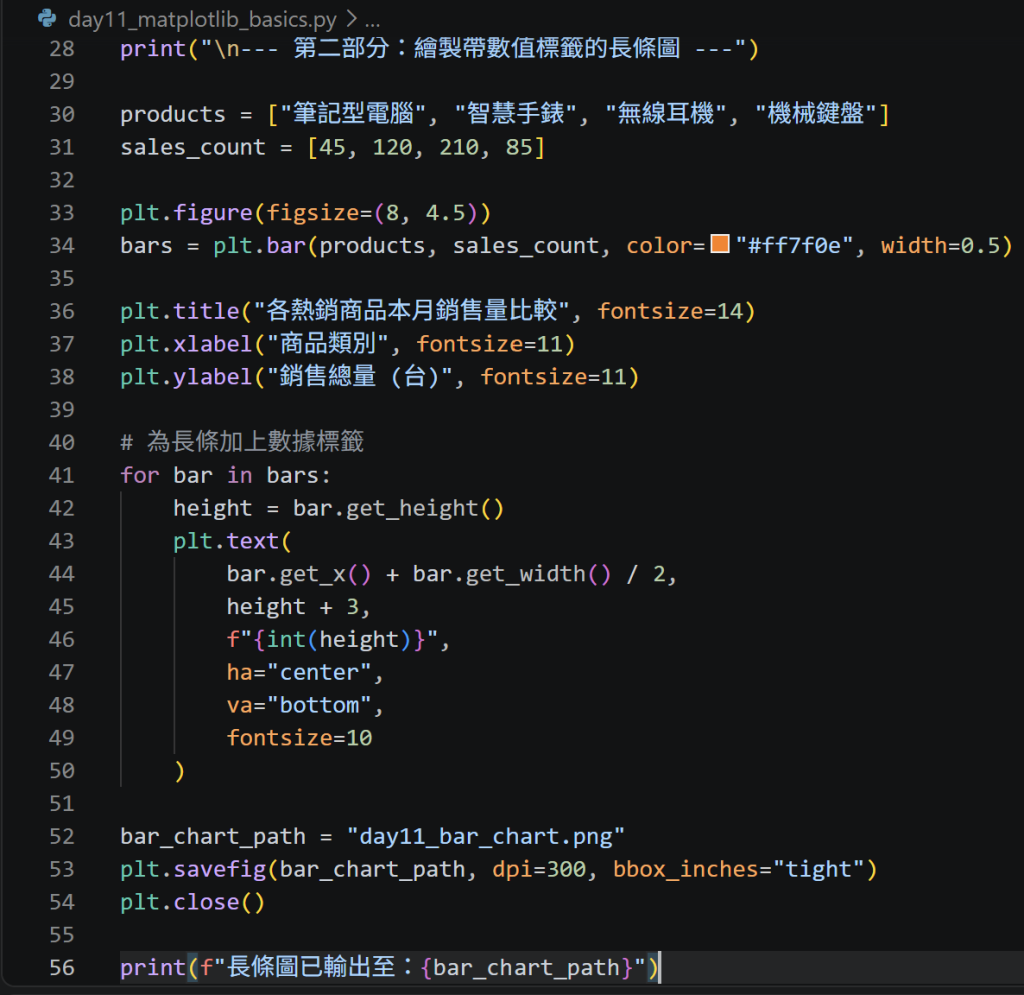
Task: Click the "ylabel" method on line 38
Action: pyautogui.click(x=213, y=377)
